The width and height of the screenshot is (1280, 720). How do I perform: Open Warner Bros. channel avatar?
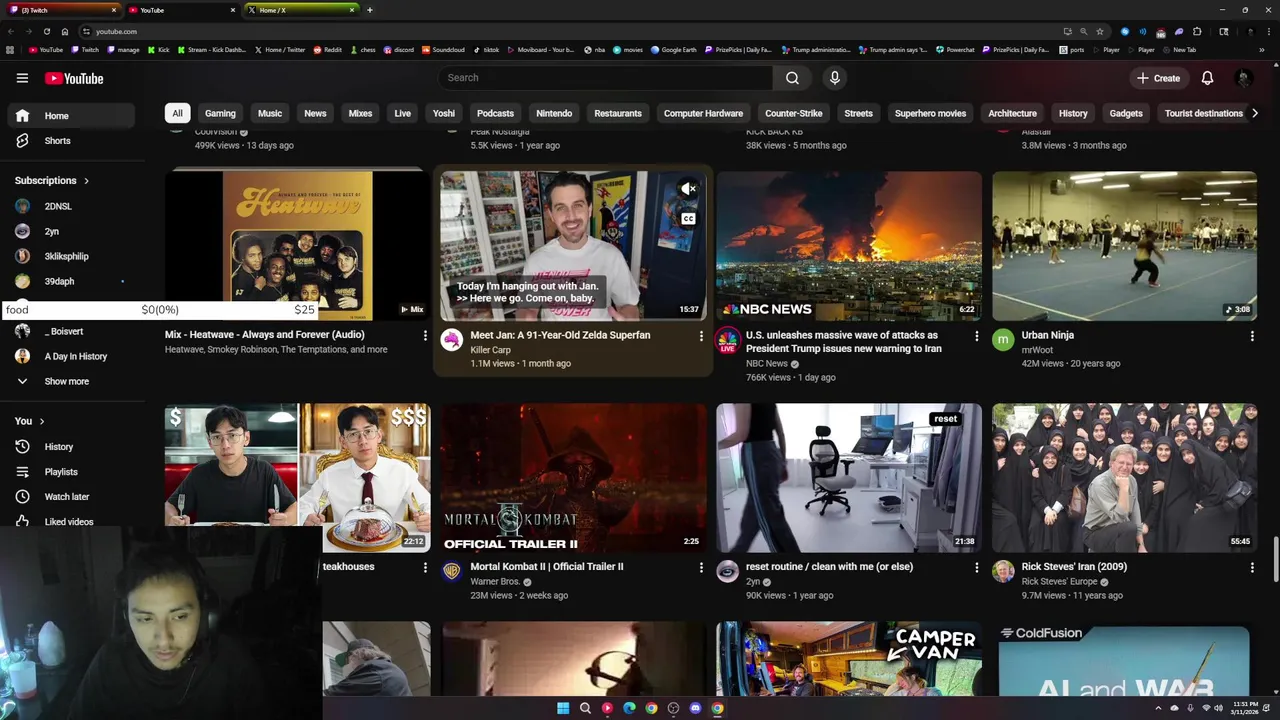tap(452, 571)
